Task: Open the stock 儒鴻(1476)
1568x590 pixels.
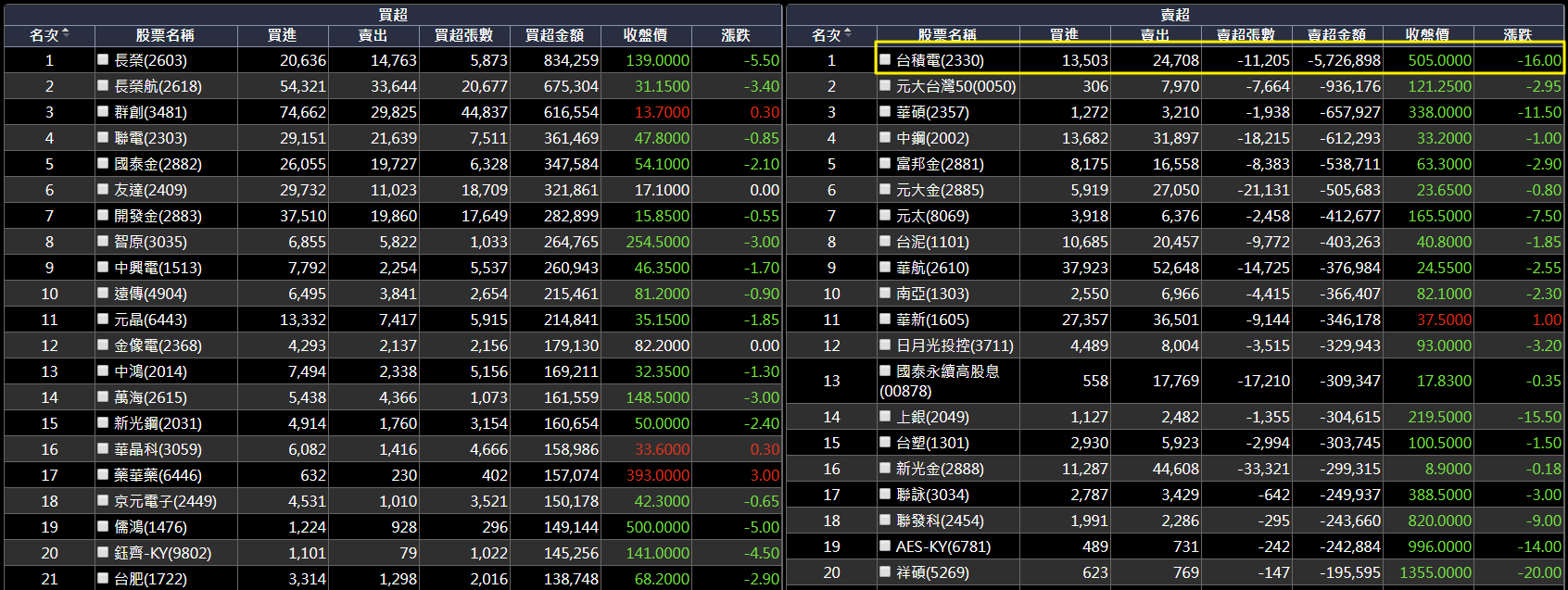Action: (150, 527)
